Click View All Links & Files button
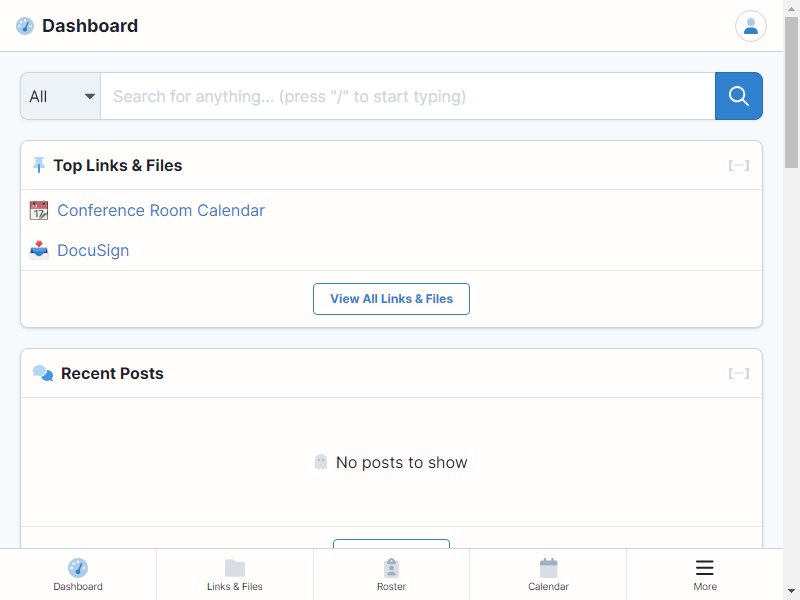The width and height of the screenshot is (800, 600). [391, 299]
